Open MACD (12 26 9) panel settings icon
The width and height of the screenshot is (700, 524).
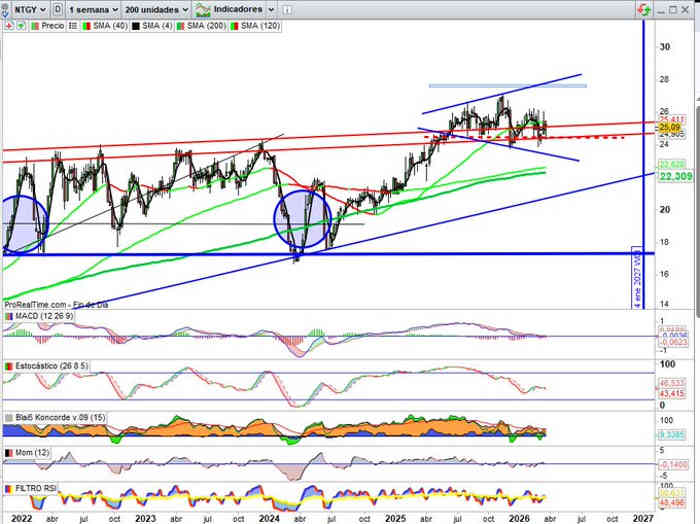[7, 316]
